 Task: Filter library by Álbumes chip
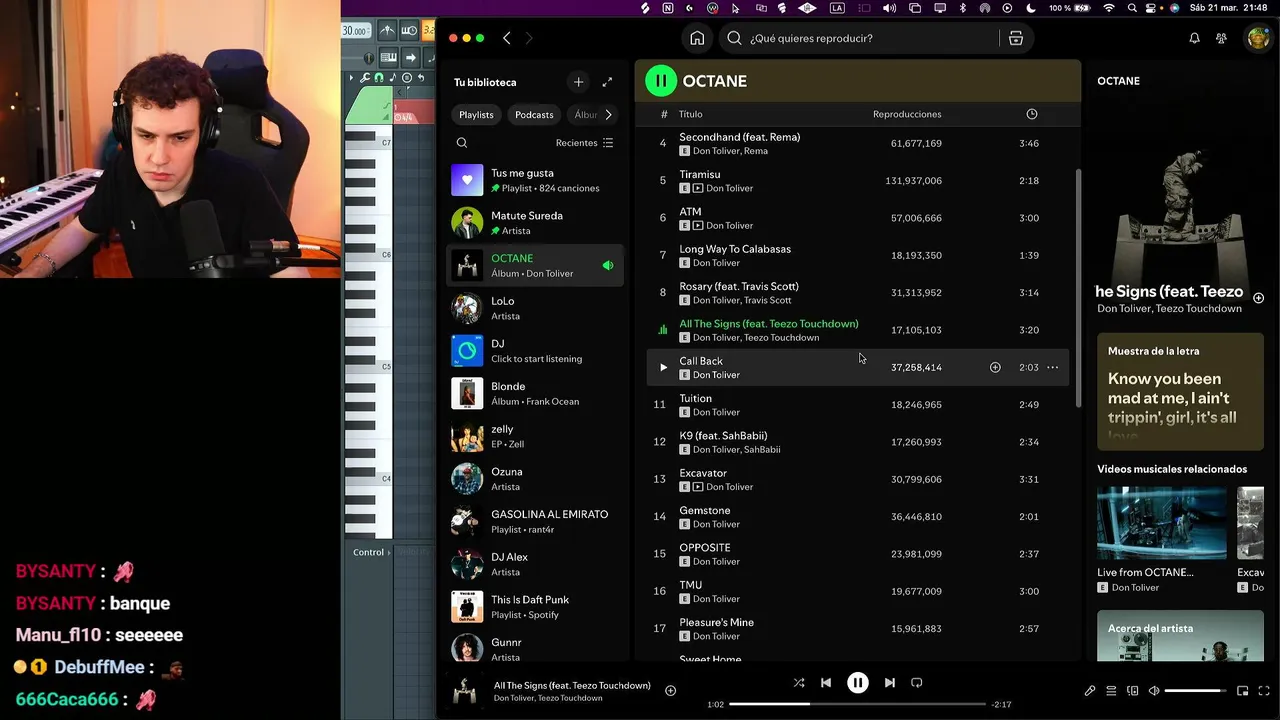pyautogui.click(x=585, y=115)
